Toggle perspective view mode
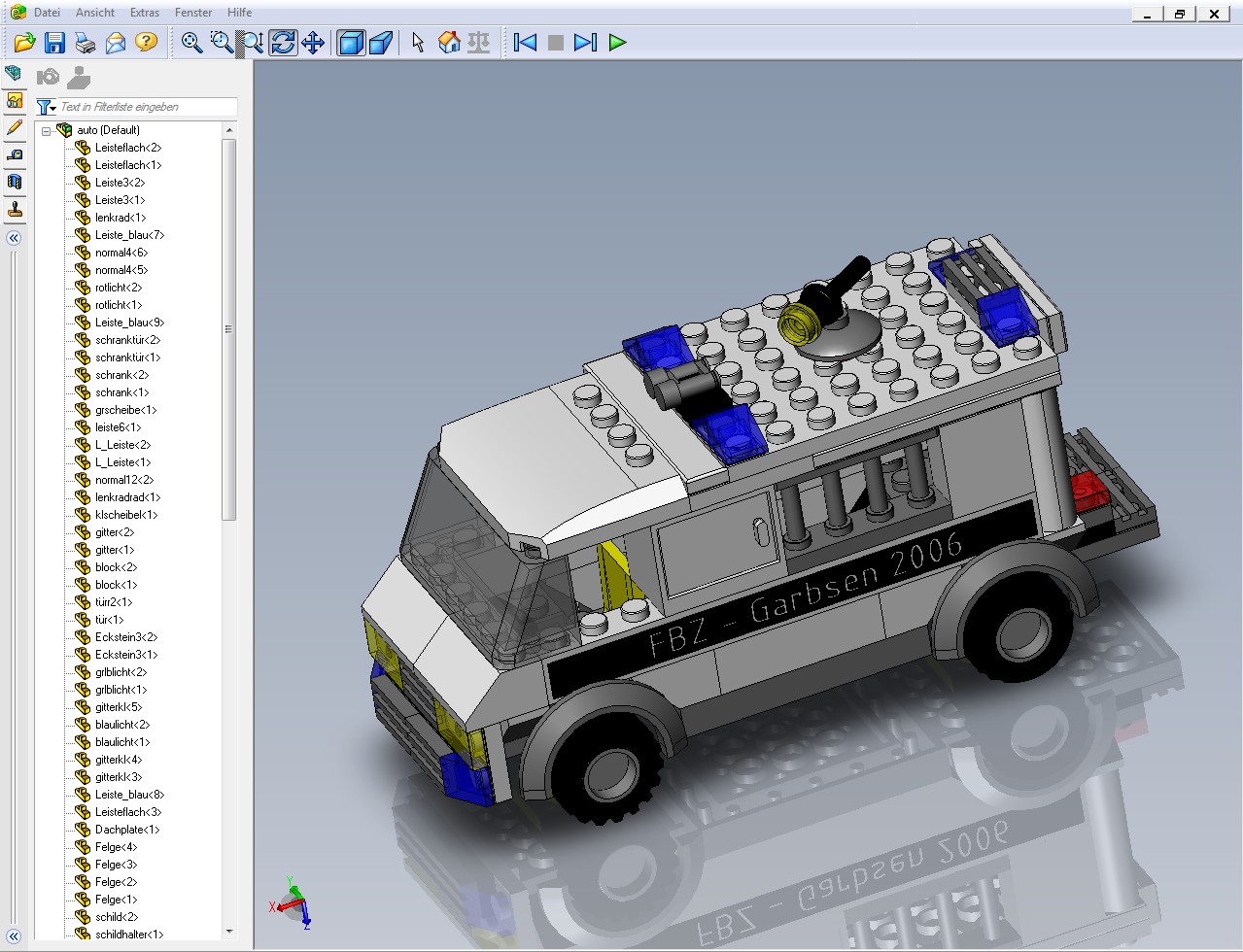The image size is (1243, 952). coord(381,43)
